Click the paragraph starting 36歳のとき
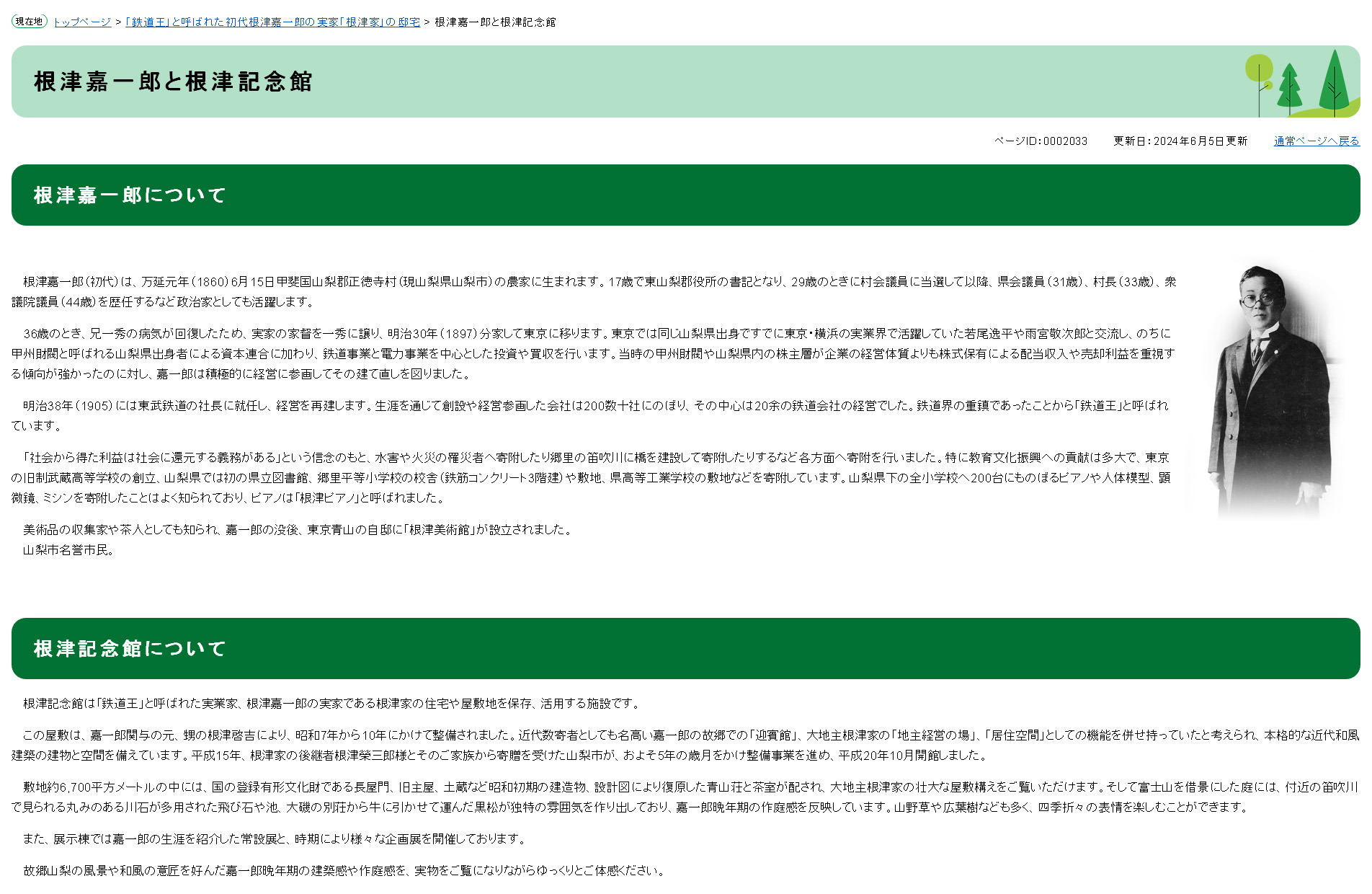Image resolution: width=1372 pixels, height=894 pixels. tap(594, 354)
